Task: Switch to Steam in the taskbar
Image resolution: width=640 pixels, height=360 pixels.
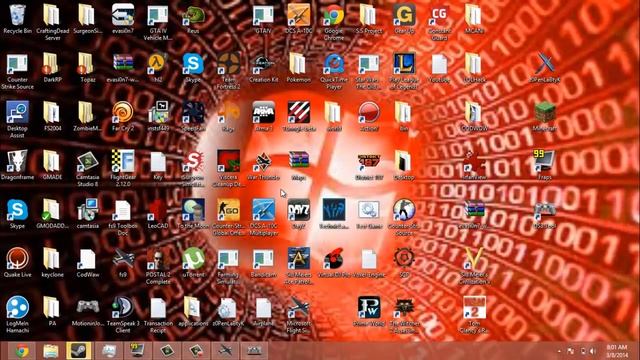Action: click(x=79, y=351)
